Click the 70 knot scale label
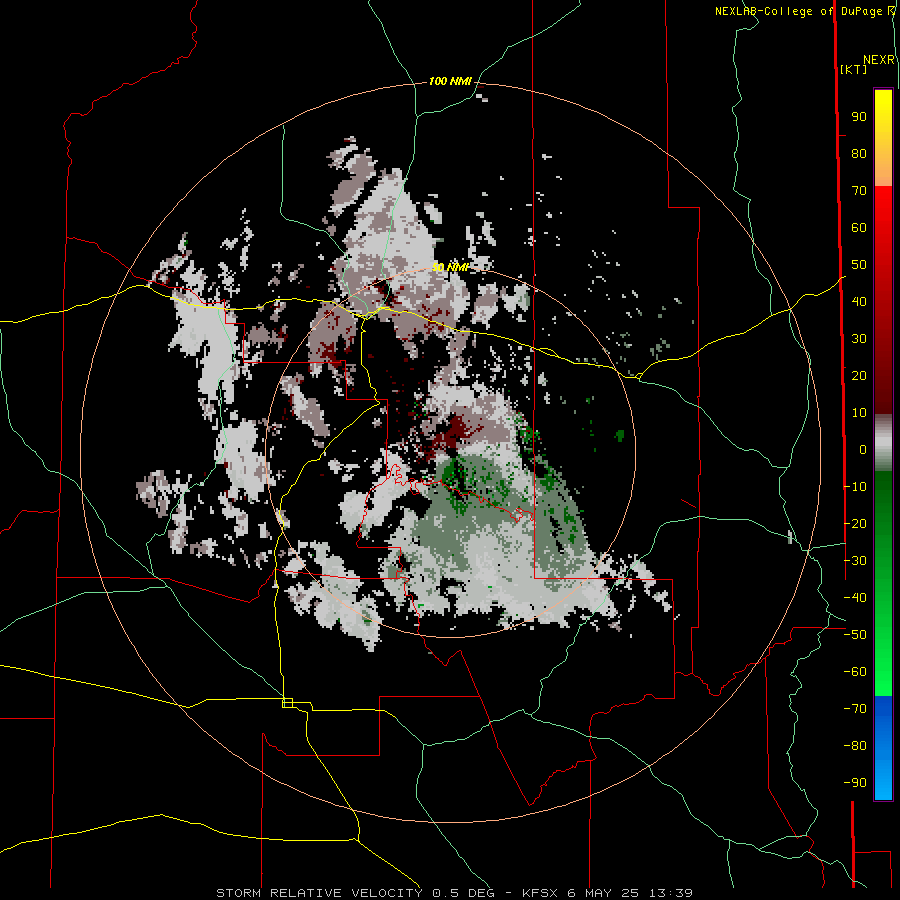The height and width of the screenshot is (900, 900). click(x=859, y=191)
